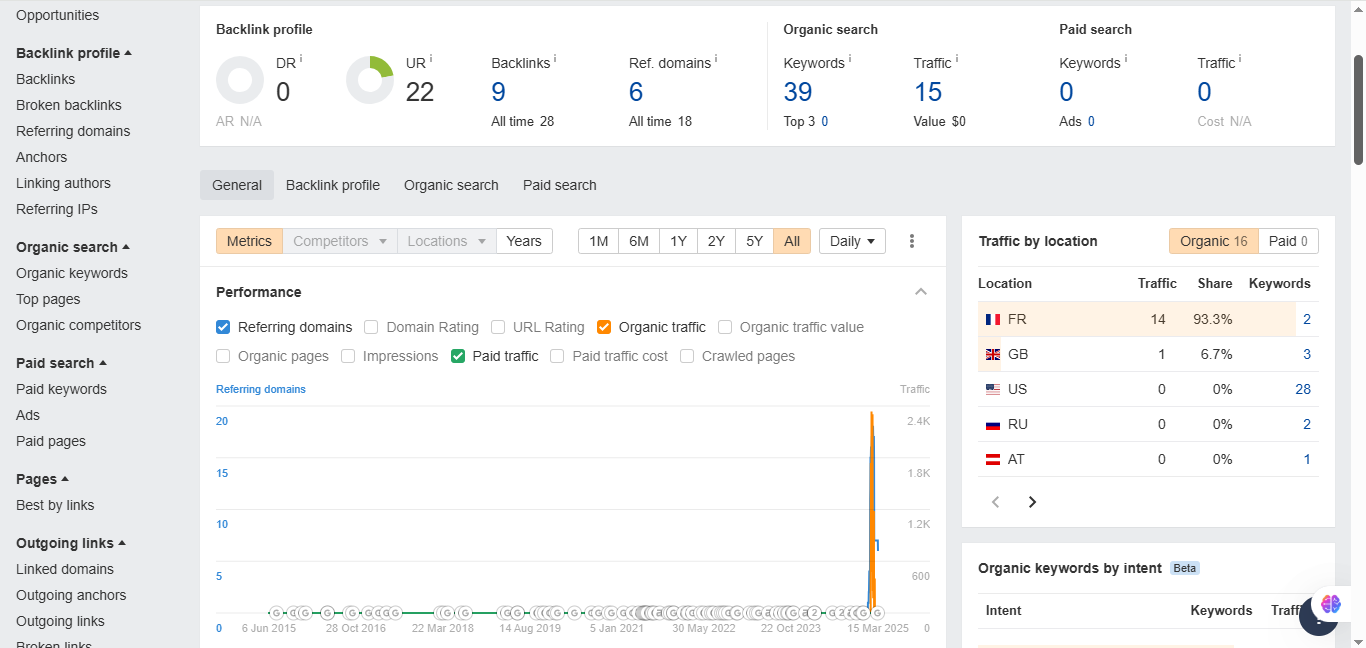Click the US flag icon
Viewport: 1366px width, 648px height.
tap(993, 390)
